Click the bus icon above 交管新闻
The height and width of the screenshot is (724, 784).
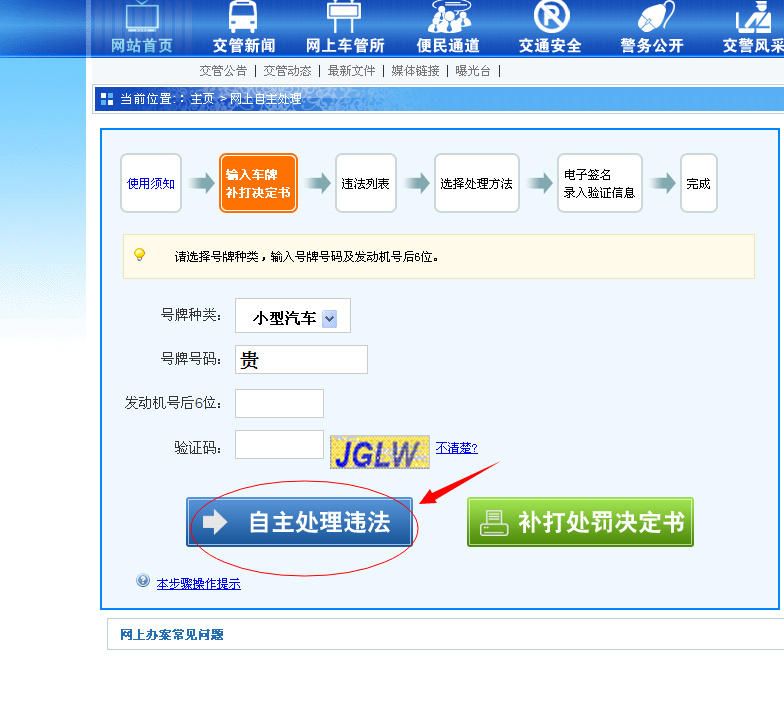243,16
